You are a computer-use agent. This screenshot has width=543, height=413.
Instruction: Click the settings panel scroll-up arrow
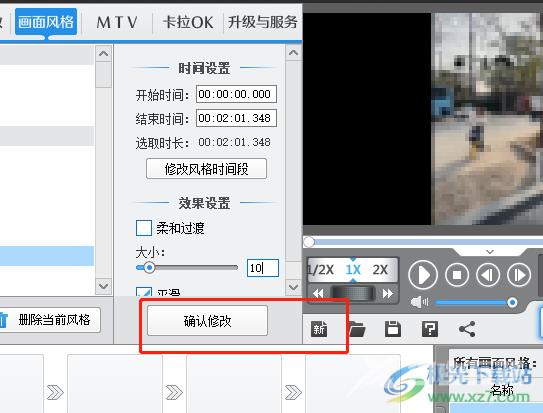pyautogui.click(x=293, y=53)
